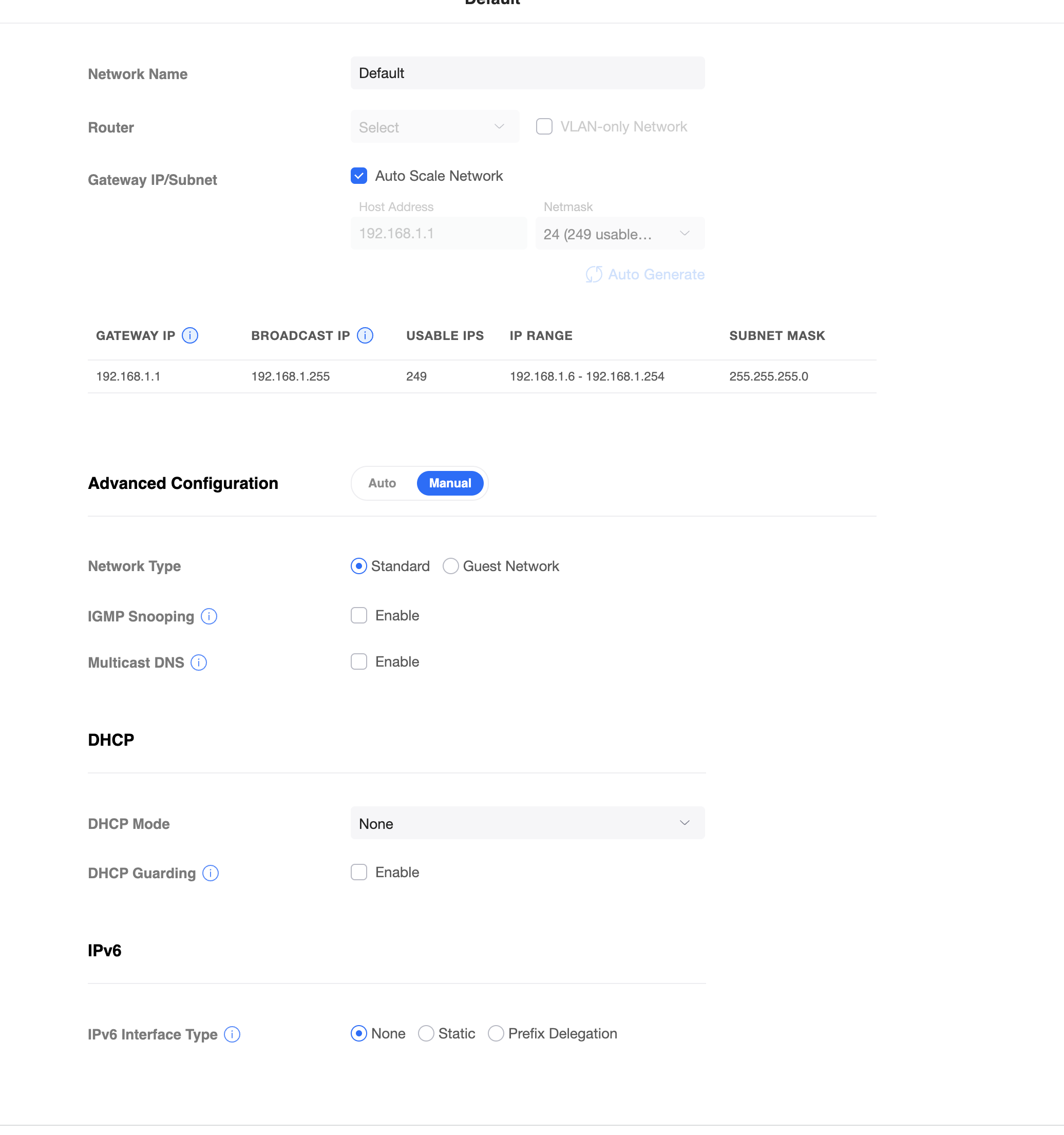Open the IGMP Snooping info tooltip icon
The width and height of the screenshot is (1064, 1135).
tap(209, 616)
